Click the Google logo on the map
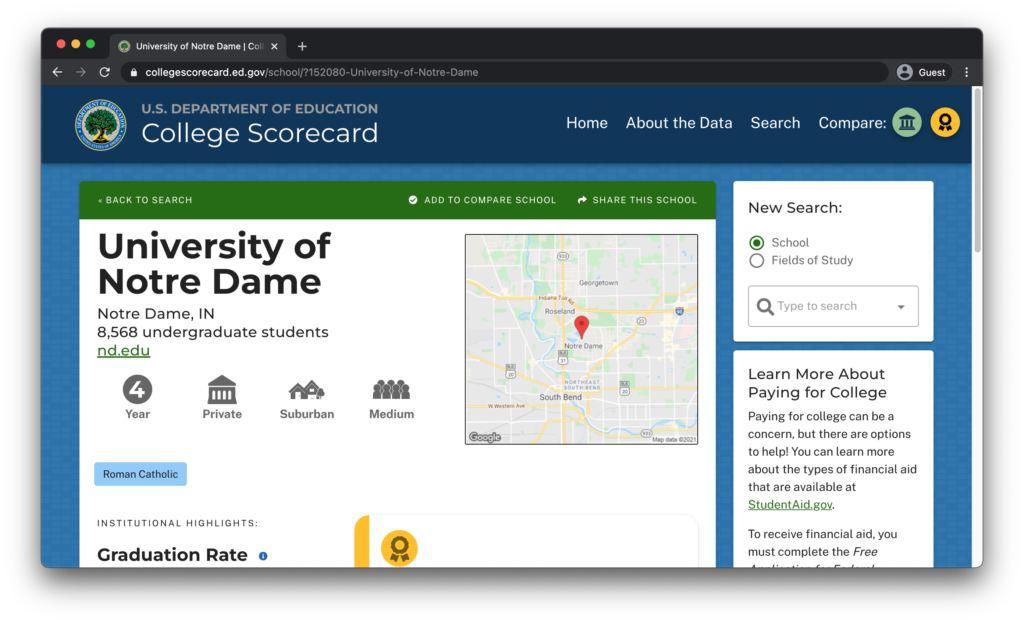The width and height of the screenshot is (1024, 622). [485, 437]
